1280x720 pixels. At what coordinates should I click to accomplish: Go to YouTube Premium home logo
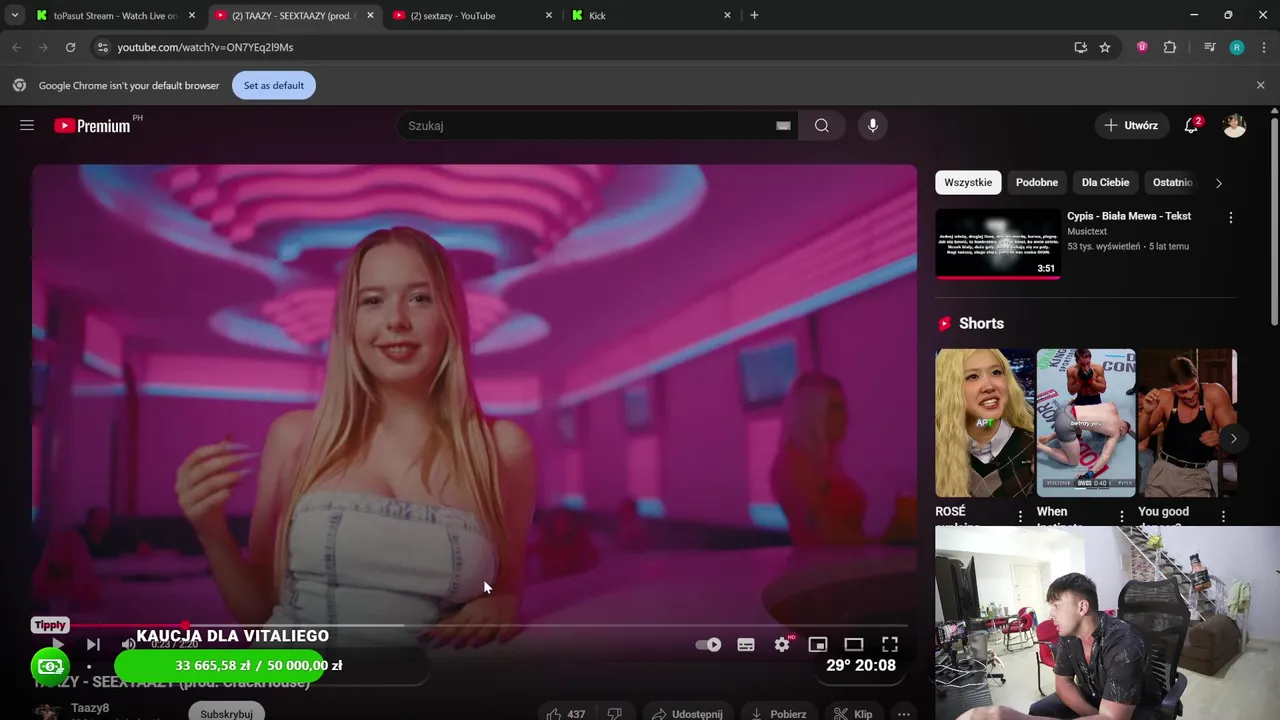pos(92,126)
